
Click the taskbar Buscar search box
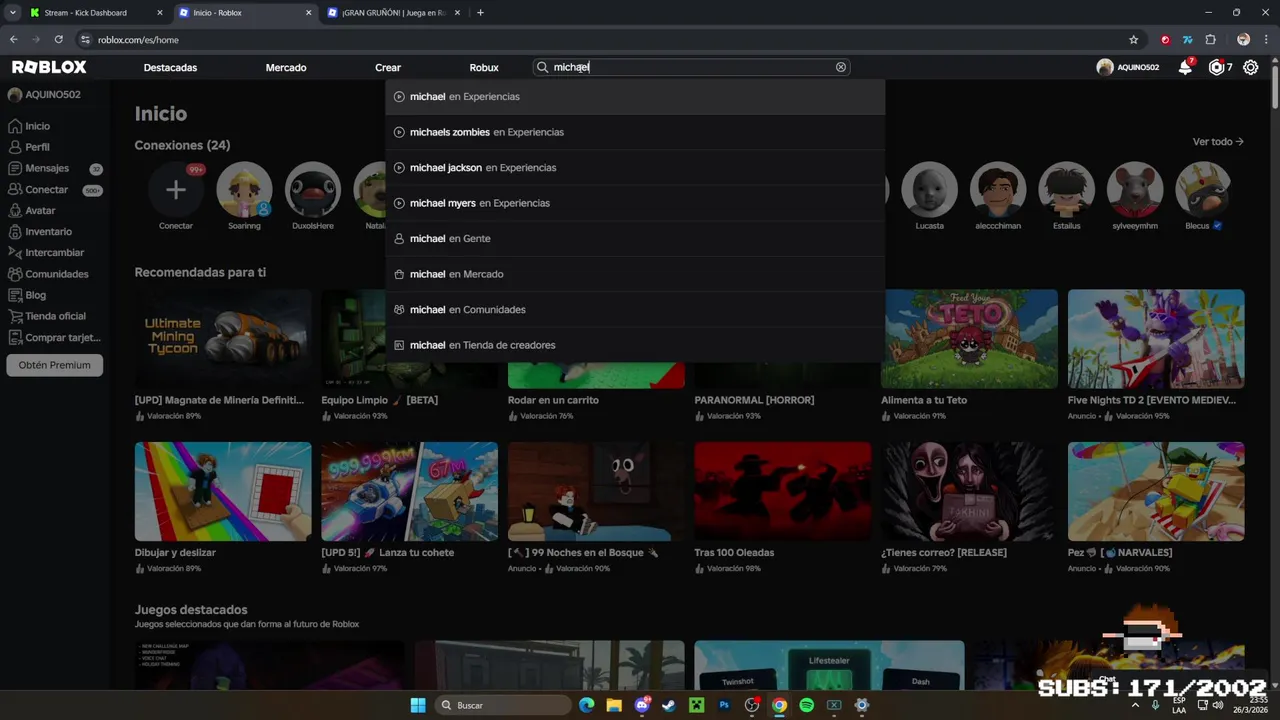pyautogui.click(x=504, y=705)
